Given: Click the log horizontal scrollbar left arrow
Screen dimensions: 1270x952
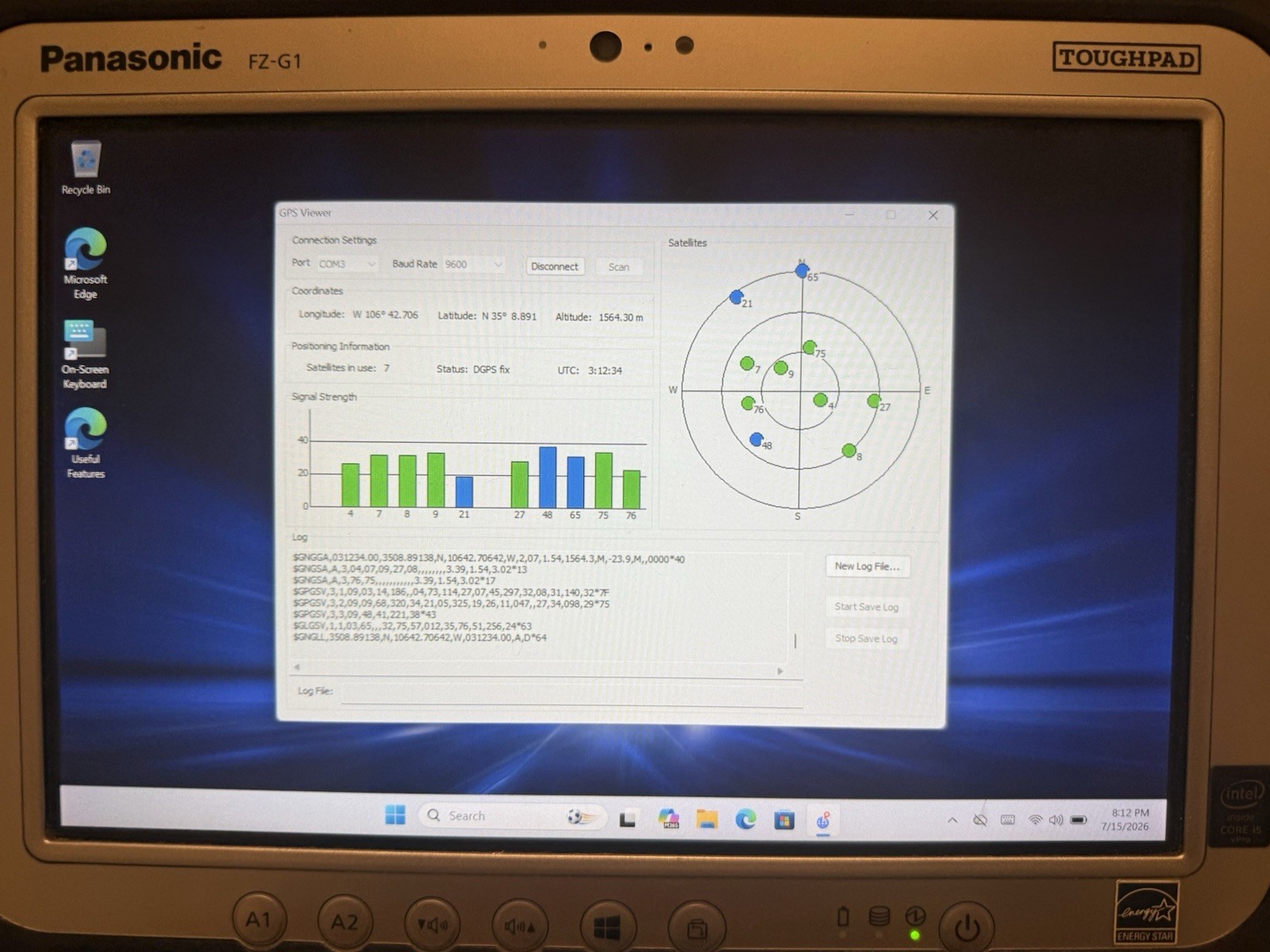Looking at the screenshot, I should [x=298, y=667].
